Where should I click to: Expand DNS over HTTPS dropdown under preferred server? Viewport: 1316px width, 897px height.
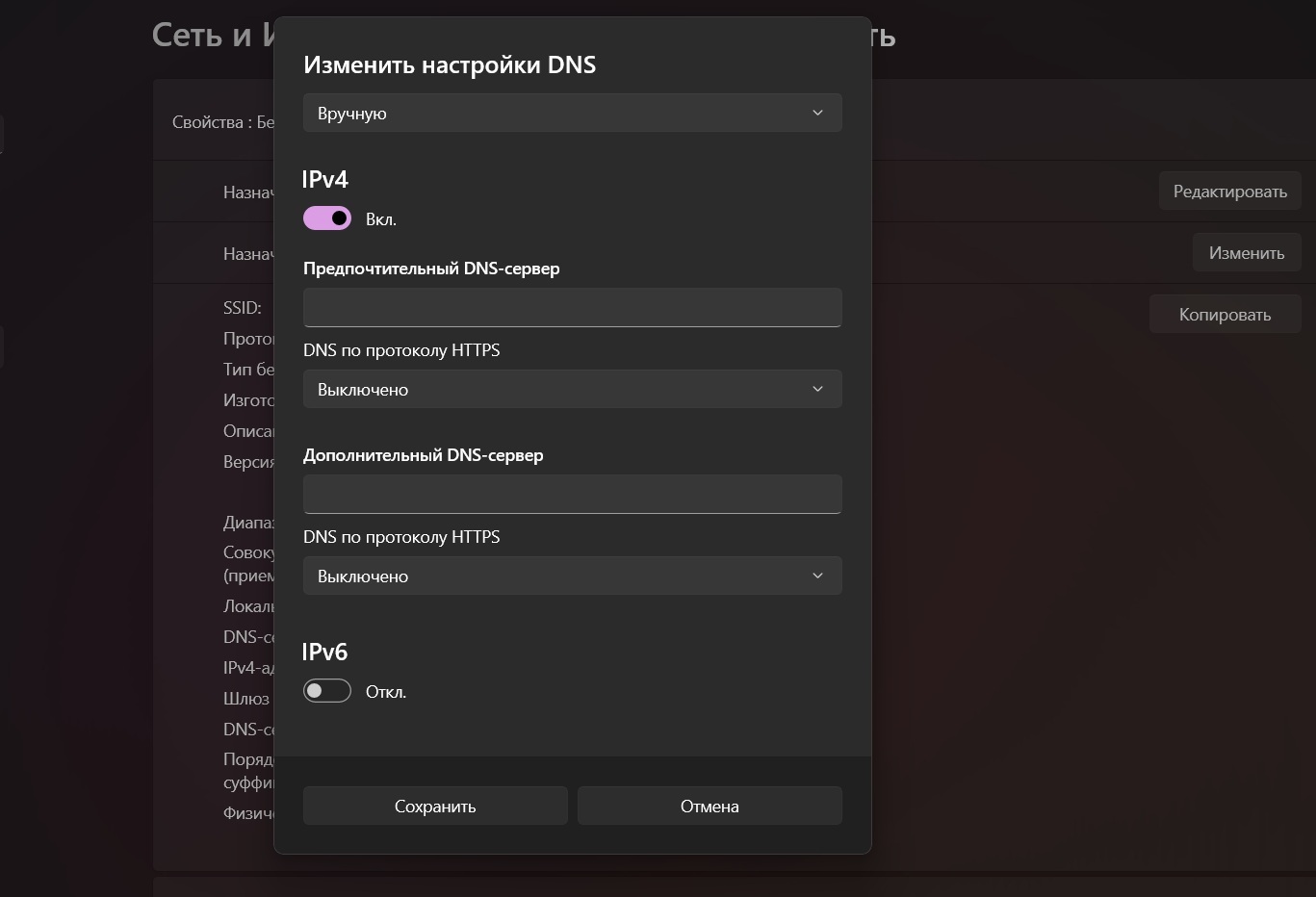coord(573,389)
